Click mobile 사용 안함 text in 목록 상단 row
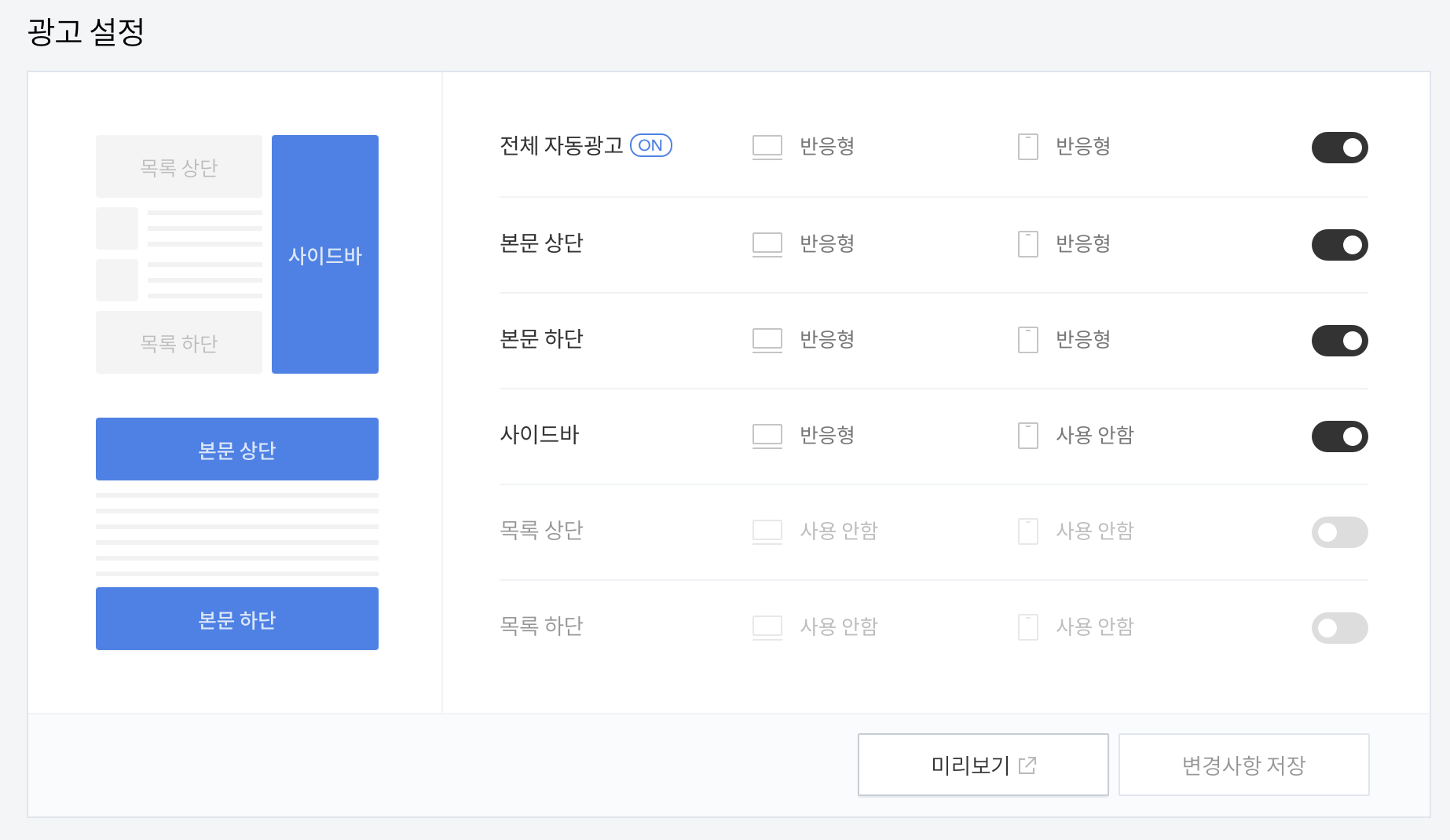 point(1095,531)
